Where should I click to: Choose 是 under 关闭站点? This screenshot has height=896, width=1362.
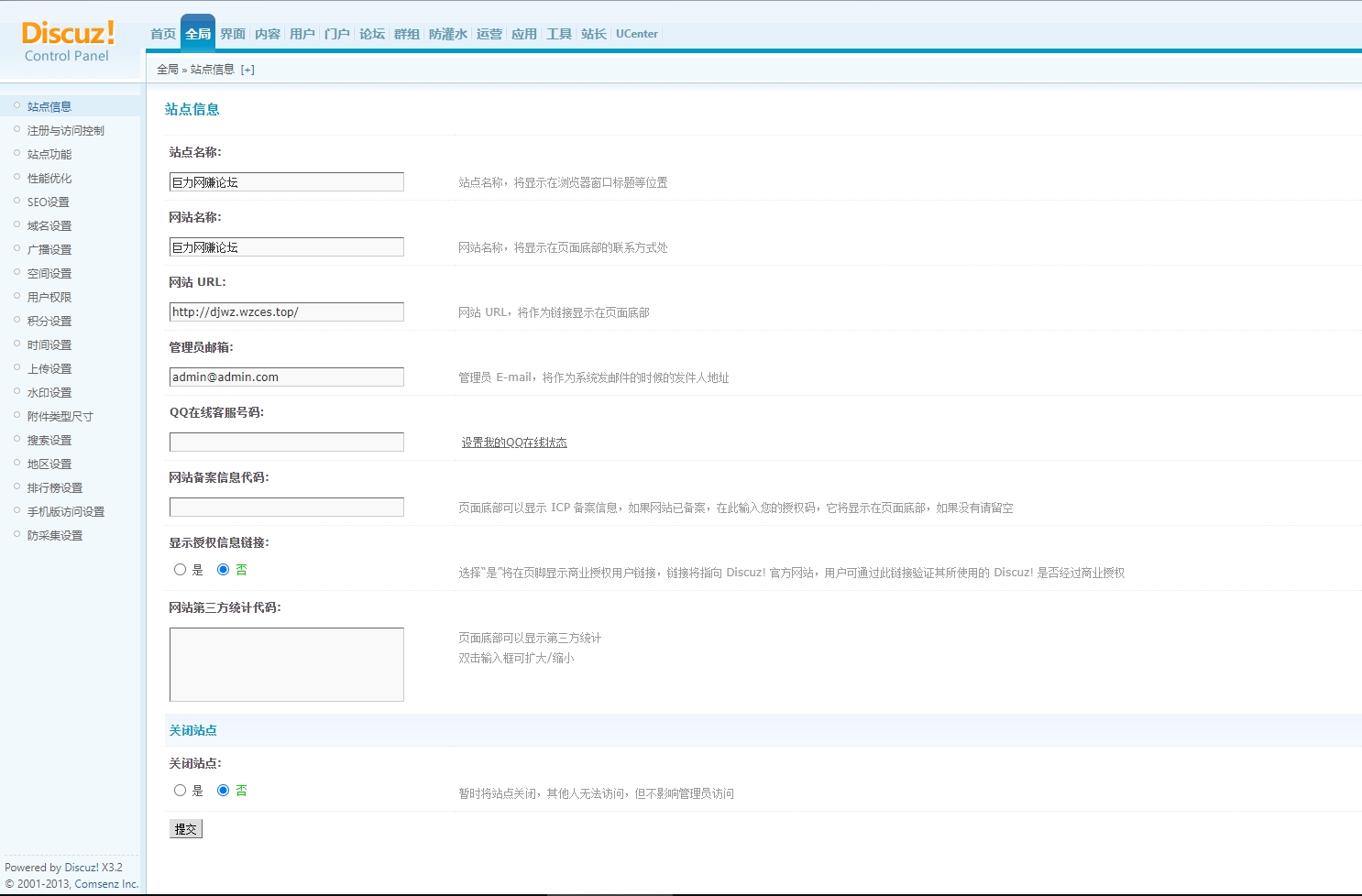pyautogui.click(x=181, y=791)
